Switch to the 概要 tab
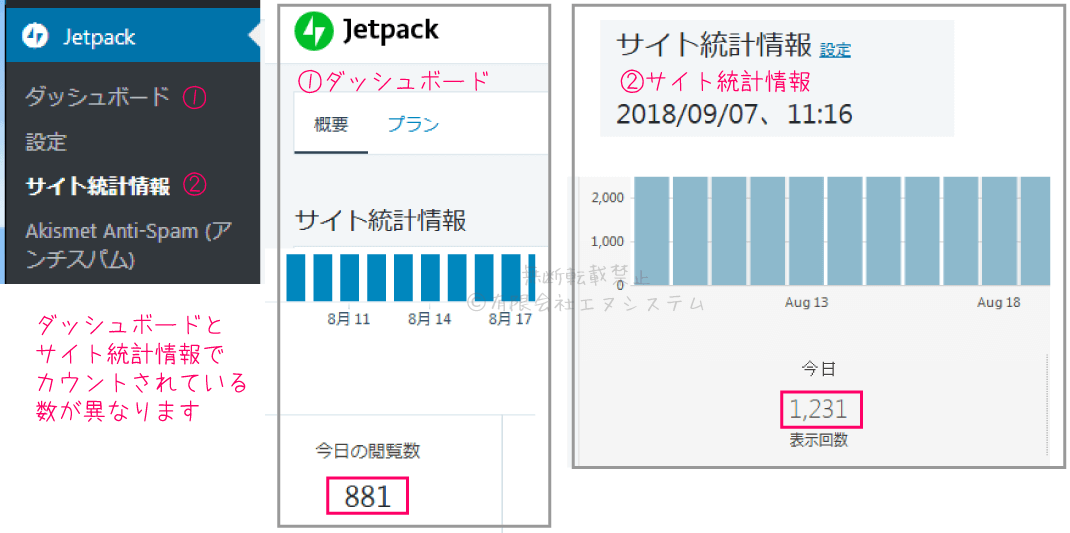 pyautogui.click(x=331, y=125)
